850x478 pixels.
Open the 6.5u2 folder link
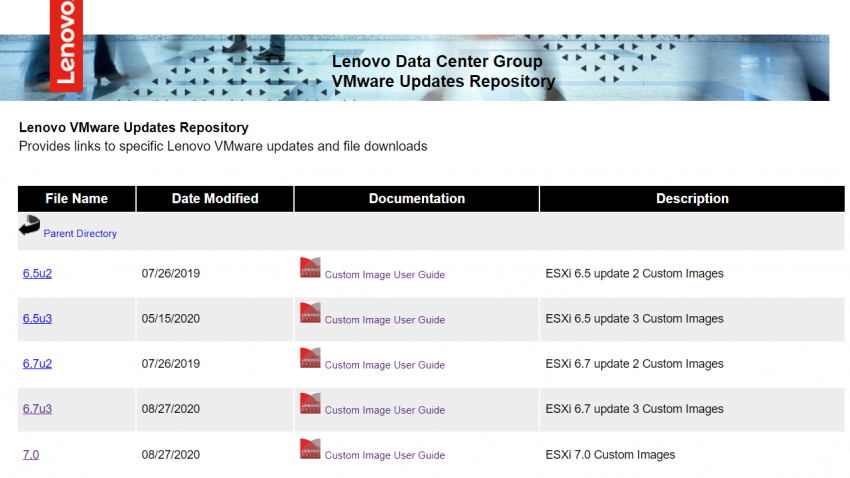pyautogui.click(x=37, y=273)
